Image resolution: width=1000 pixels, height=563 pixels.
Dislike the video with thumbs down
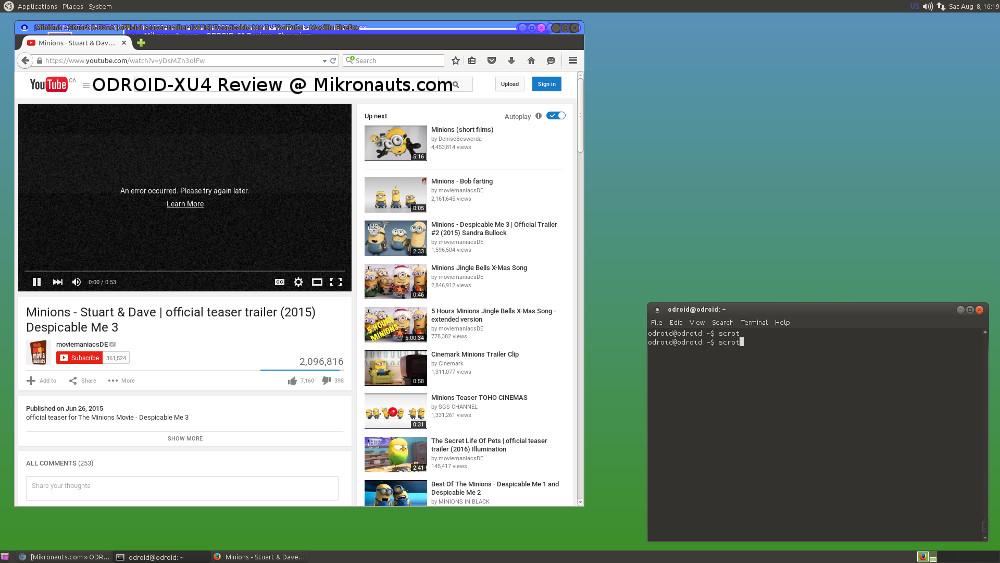327,381
